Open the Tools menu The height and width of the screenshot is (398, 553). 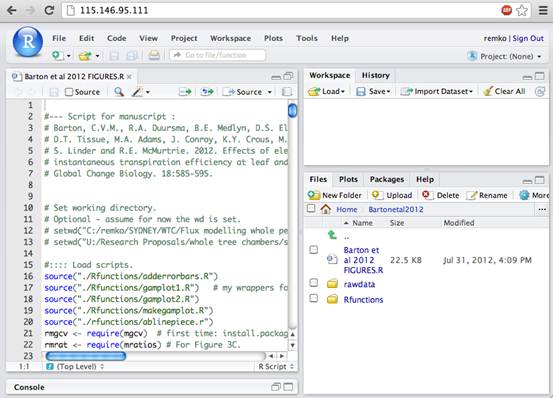[306, 38]
